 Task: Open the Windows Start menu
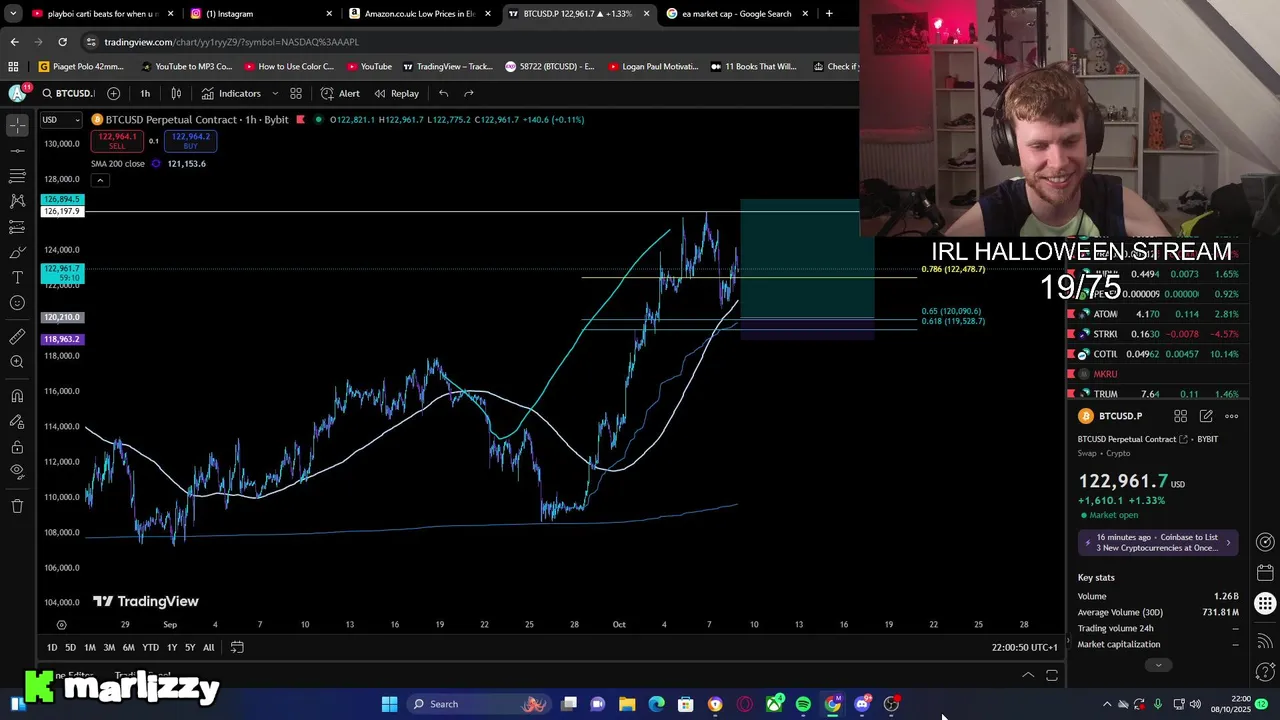click(389, 704)
